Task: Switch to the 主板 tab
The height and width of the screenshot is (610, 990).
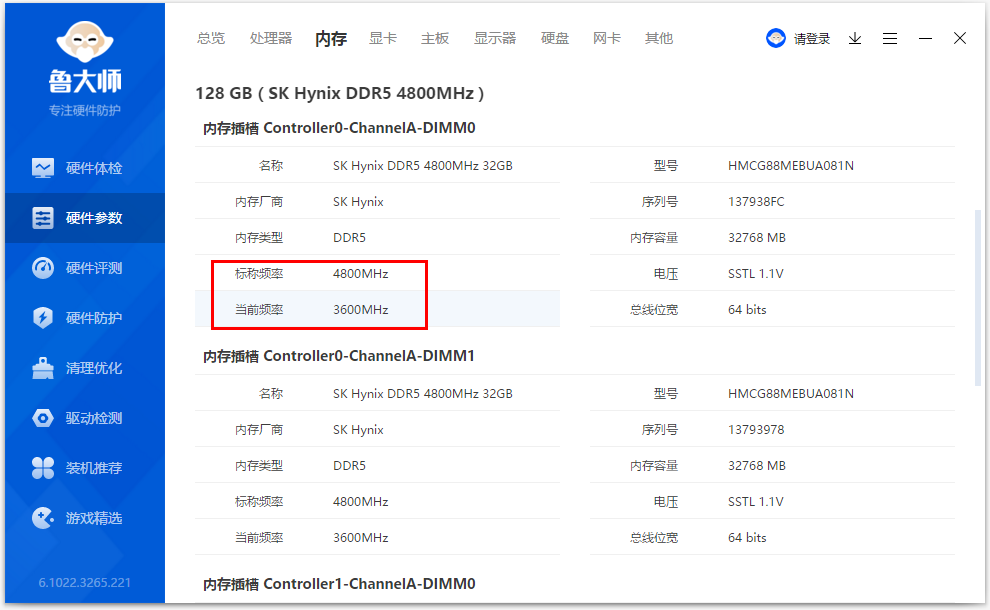Action: pos(434,38)
